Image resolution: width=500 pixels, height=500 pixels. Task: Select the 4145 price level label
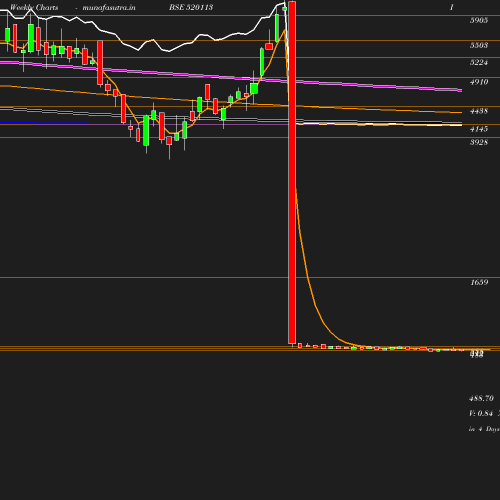[479, 129]
